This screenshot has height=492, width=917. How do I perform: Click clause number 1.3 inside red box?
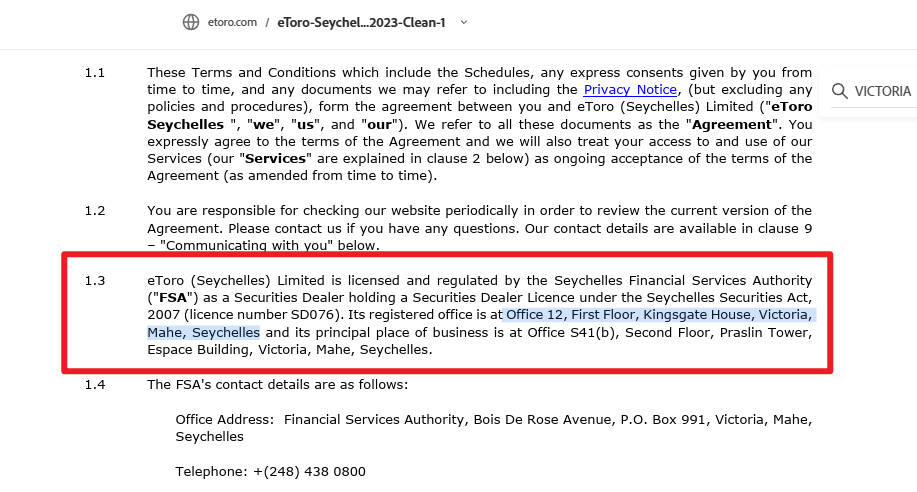pyautogui.click(x=95, y=281)
